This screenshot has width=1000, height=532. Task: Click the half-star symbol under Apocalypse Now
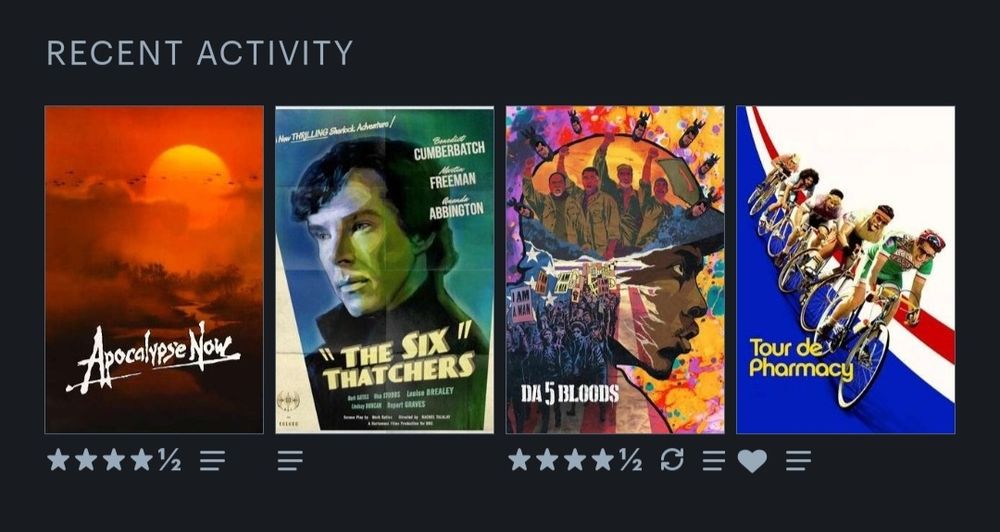[x=170, y=459]
